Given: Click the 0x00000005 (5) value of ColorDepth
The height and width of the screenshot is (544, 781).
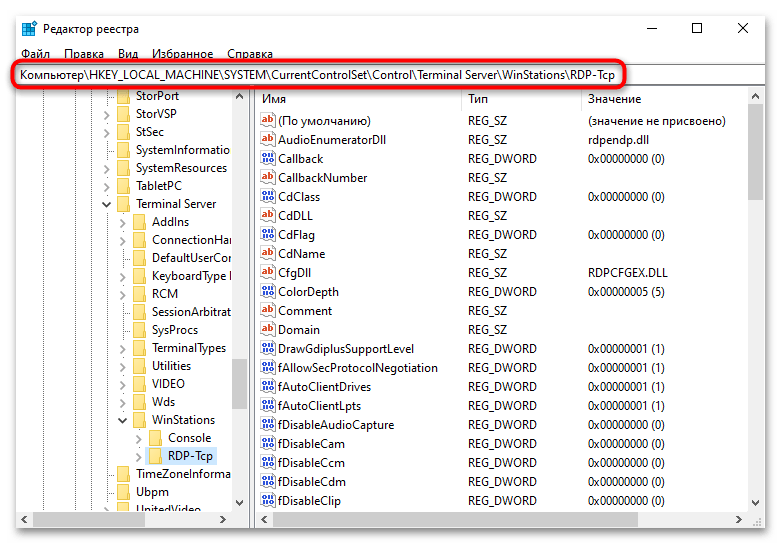Looking at the screenshot, I should point(626,291).
